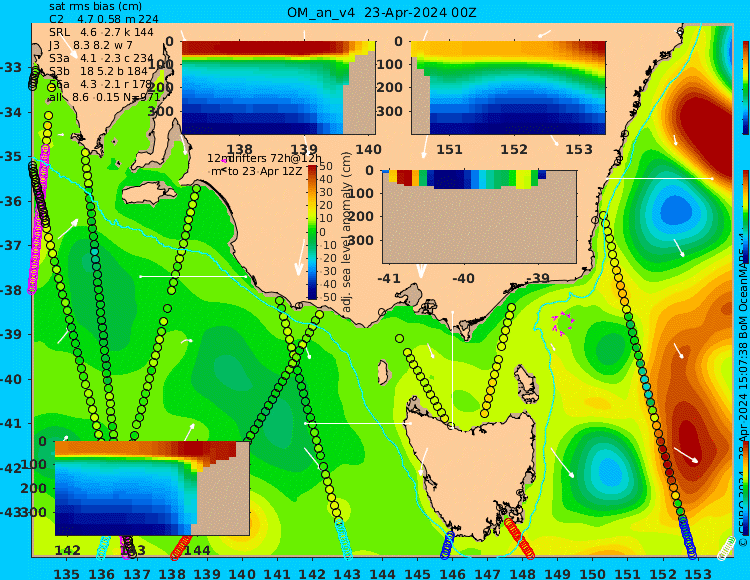This screenshot has width=750, height=580.
Task: Click the 'adj. sea level anomaly (cm)' label
Action: click(x=347, y=232)
